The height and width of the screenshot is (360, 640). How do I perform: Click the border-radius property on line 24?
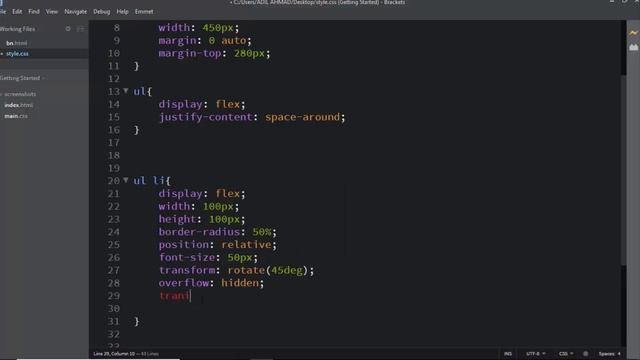(199, 232)
